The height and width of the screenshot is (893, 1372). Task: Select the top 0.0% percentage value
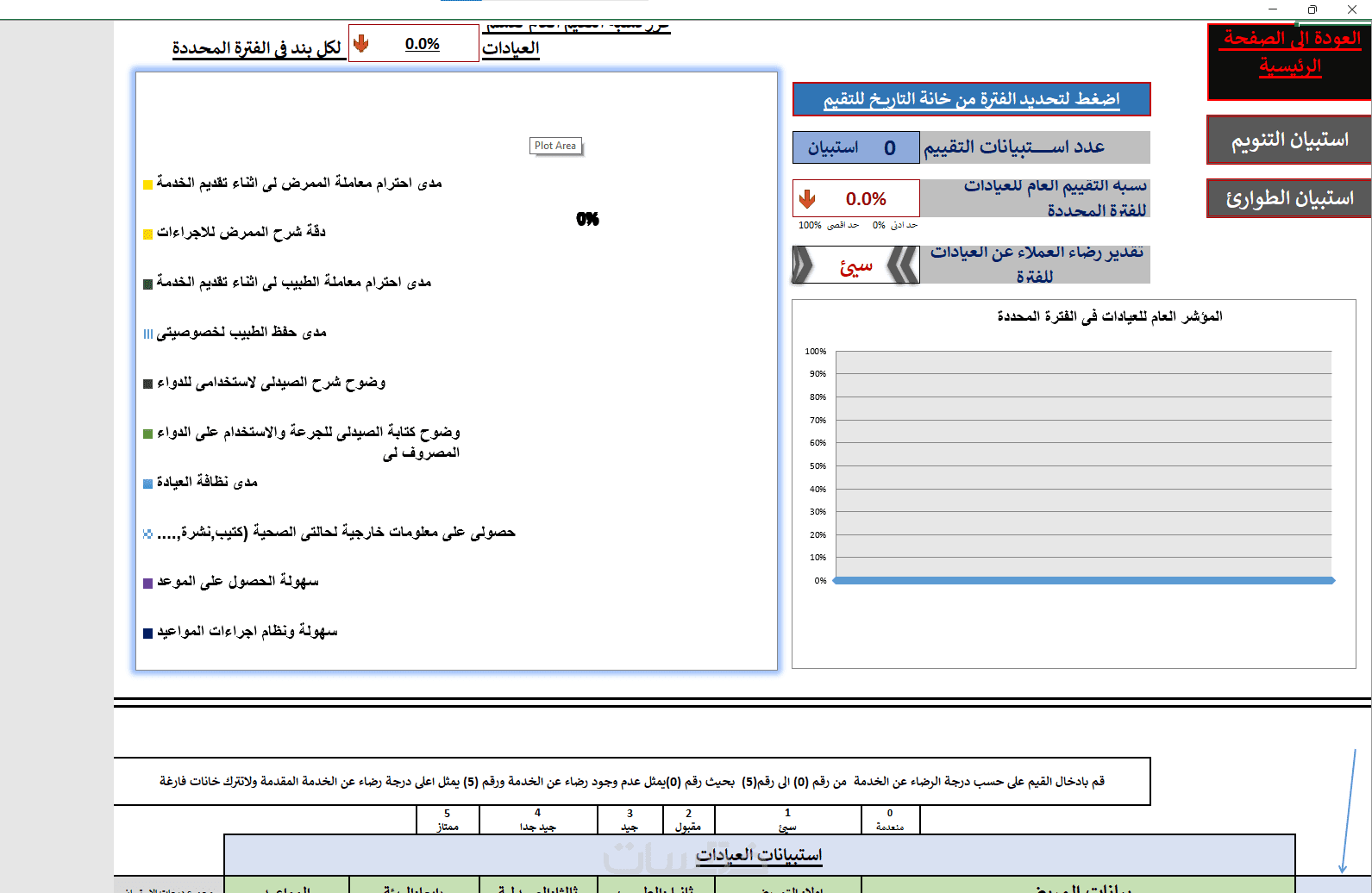coord(423,44)
